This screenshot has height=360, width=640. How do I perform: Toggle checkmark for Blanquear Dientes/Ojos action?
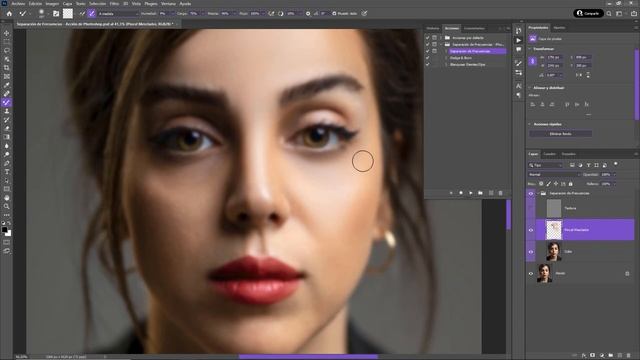[x=427, y=64]
